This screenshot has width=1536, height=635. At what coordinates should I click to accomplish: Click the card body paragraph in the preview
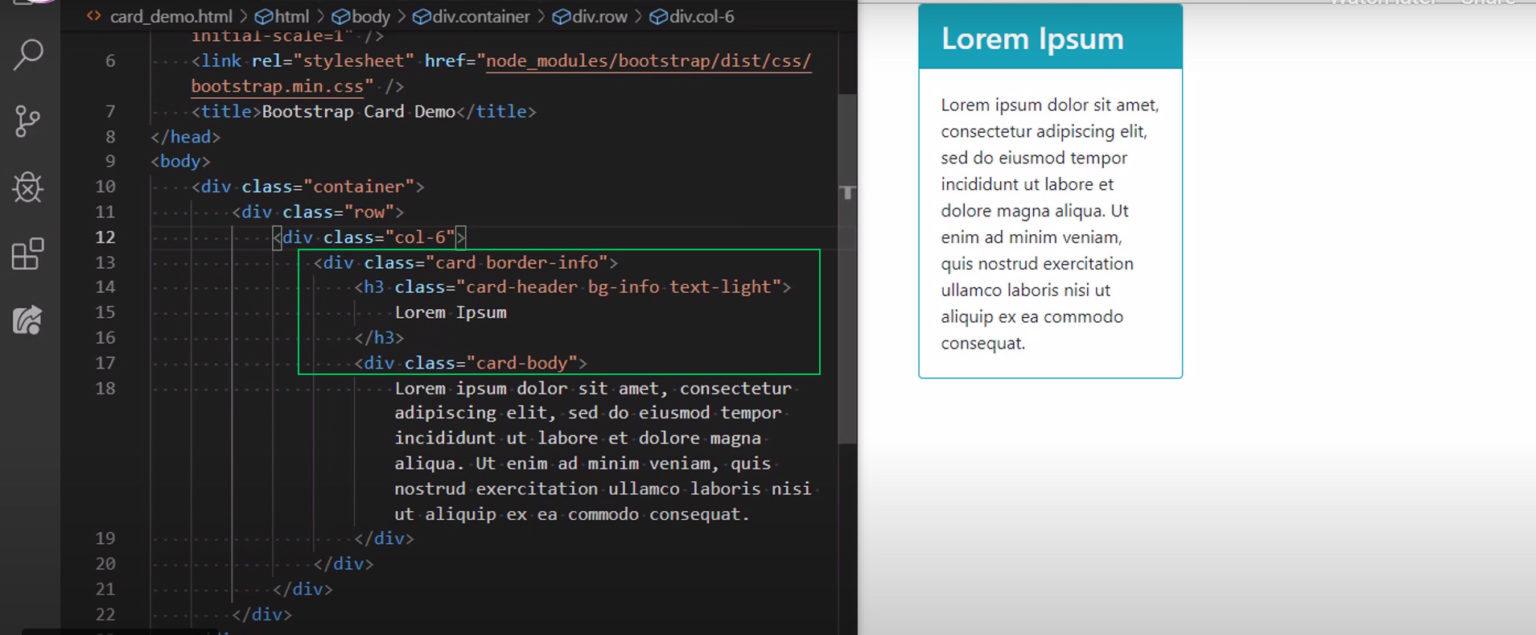pos(1050,224)
